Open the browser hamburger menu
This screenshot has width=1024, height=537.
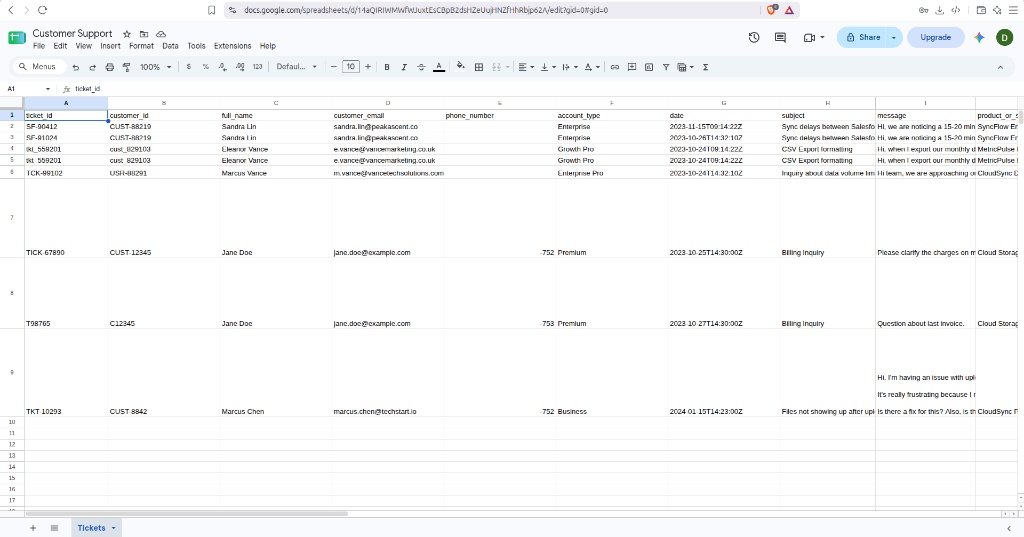[x=1013, y=10]
